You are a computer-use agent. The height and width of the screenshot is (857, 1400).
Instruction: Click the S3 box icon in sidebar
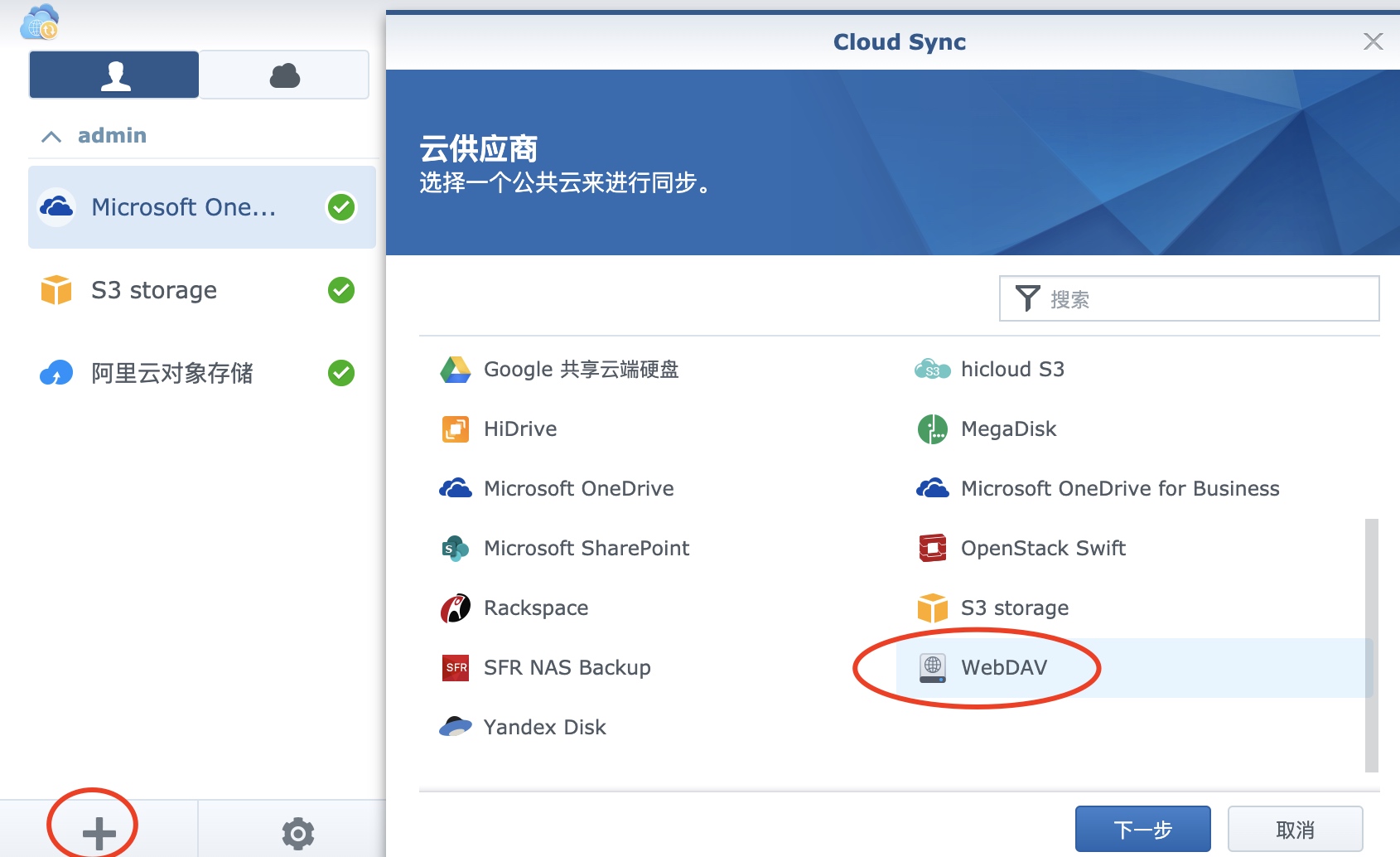56,290
